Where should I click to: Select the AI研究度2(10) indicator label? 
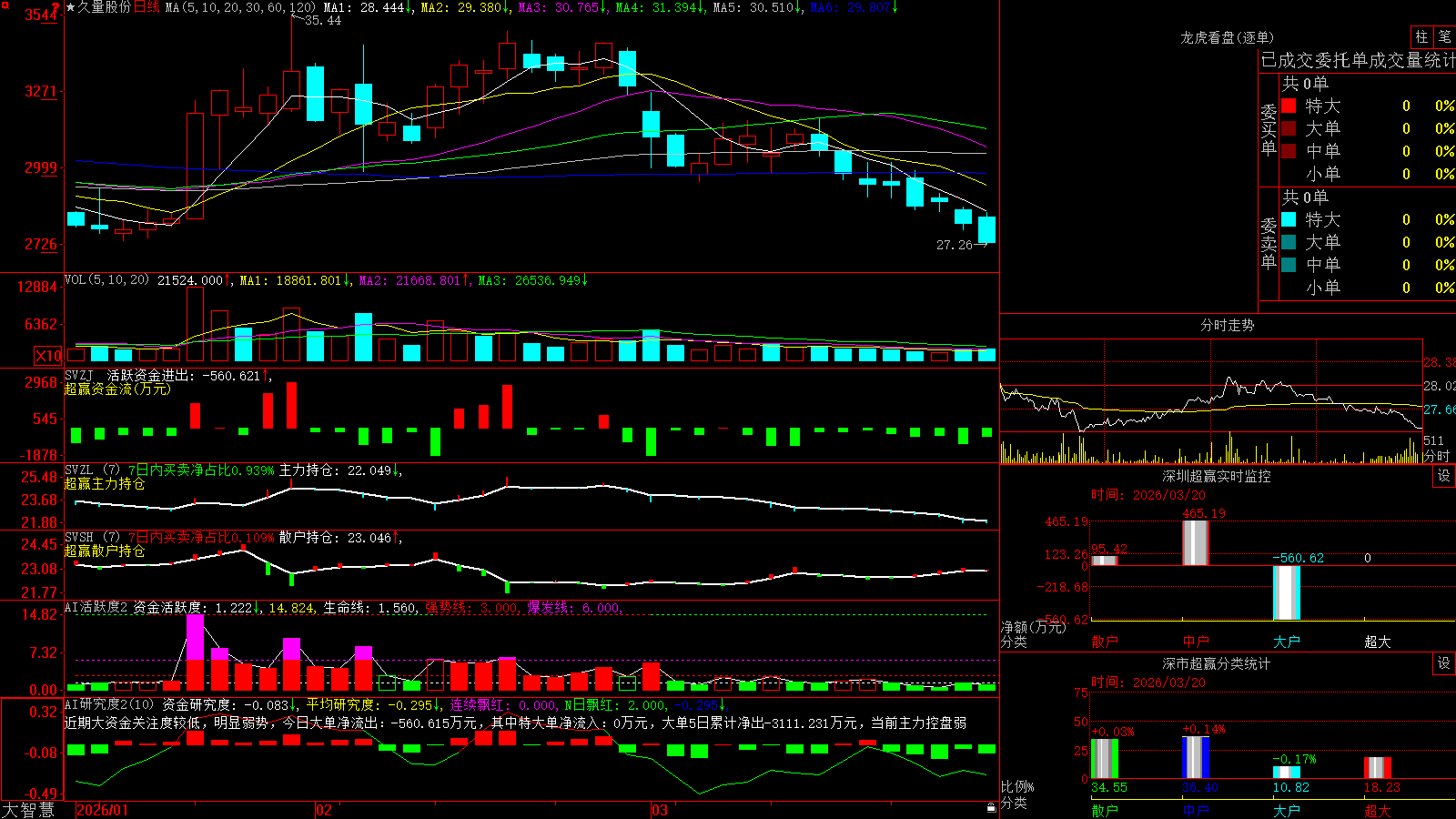click(109, 704)
